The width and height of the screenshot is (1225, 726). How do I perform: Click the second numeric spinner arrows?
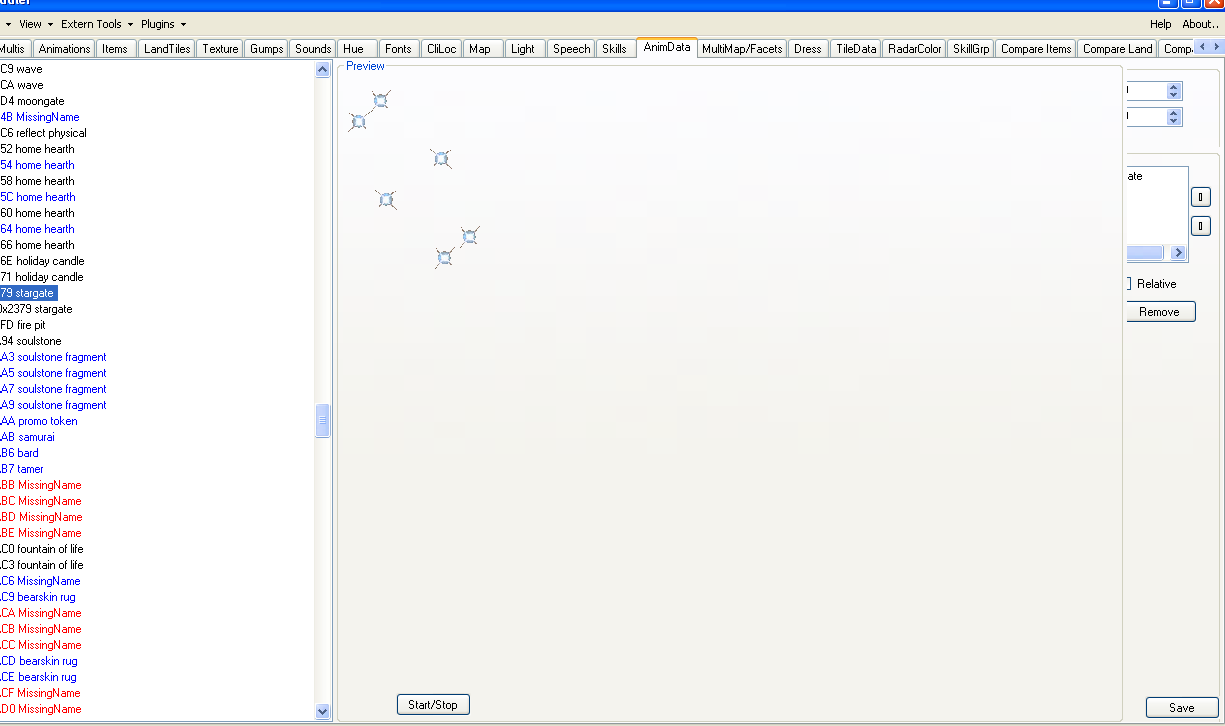(x=1174, y=117)
